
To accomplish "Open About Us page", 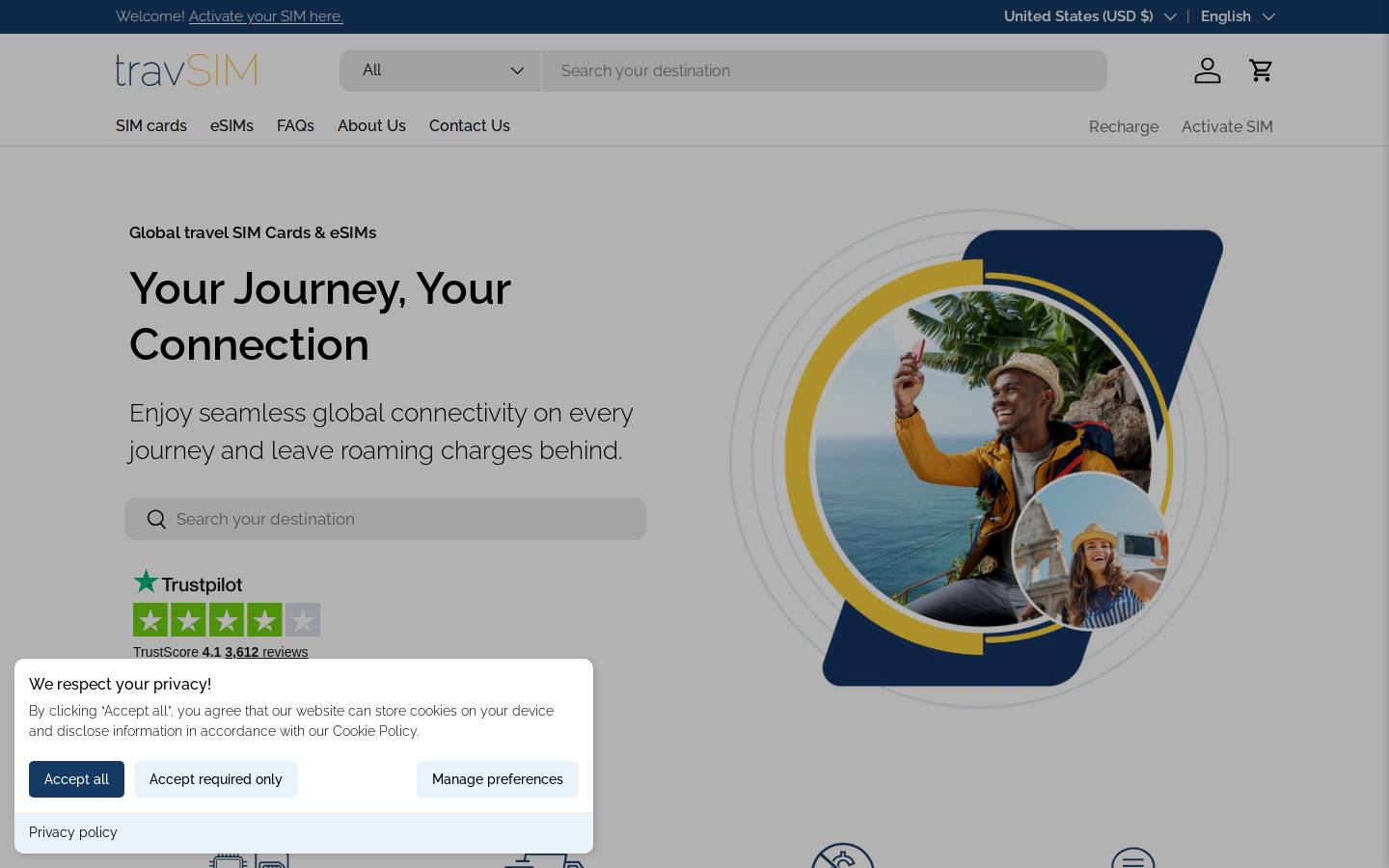I will pos(371,126).
